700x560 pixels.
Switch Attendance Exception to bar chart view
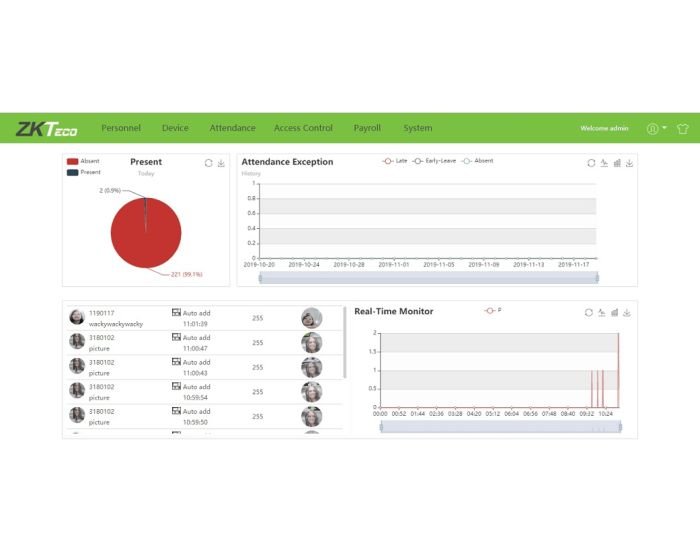tap(617, 162)
